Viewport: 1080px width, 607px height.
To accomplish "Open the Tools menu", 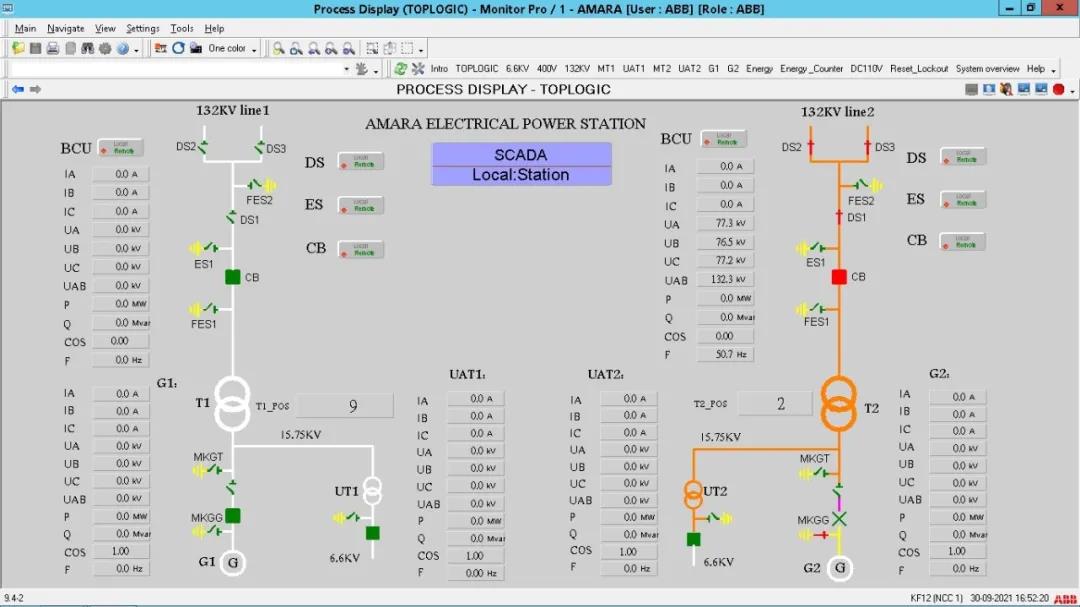I will click(182, 28).
